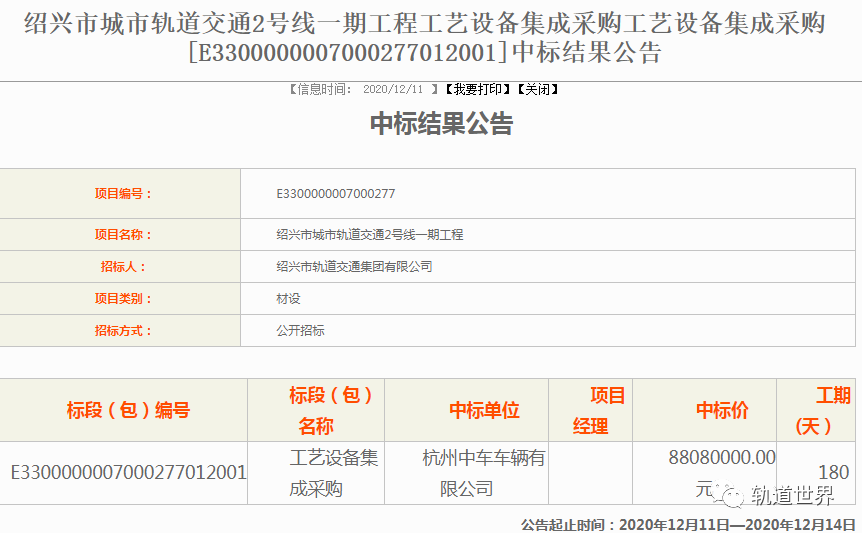862x533 pixels.
Task: Select the 中标结果公告 heading text
Action: click(441, 123)
